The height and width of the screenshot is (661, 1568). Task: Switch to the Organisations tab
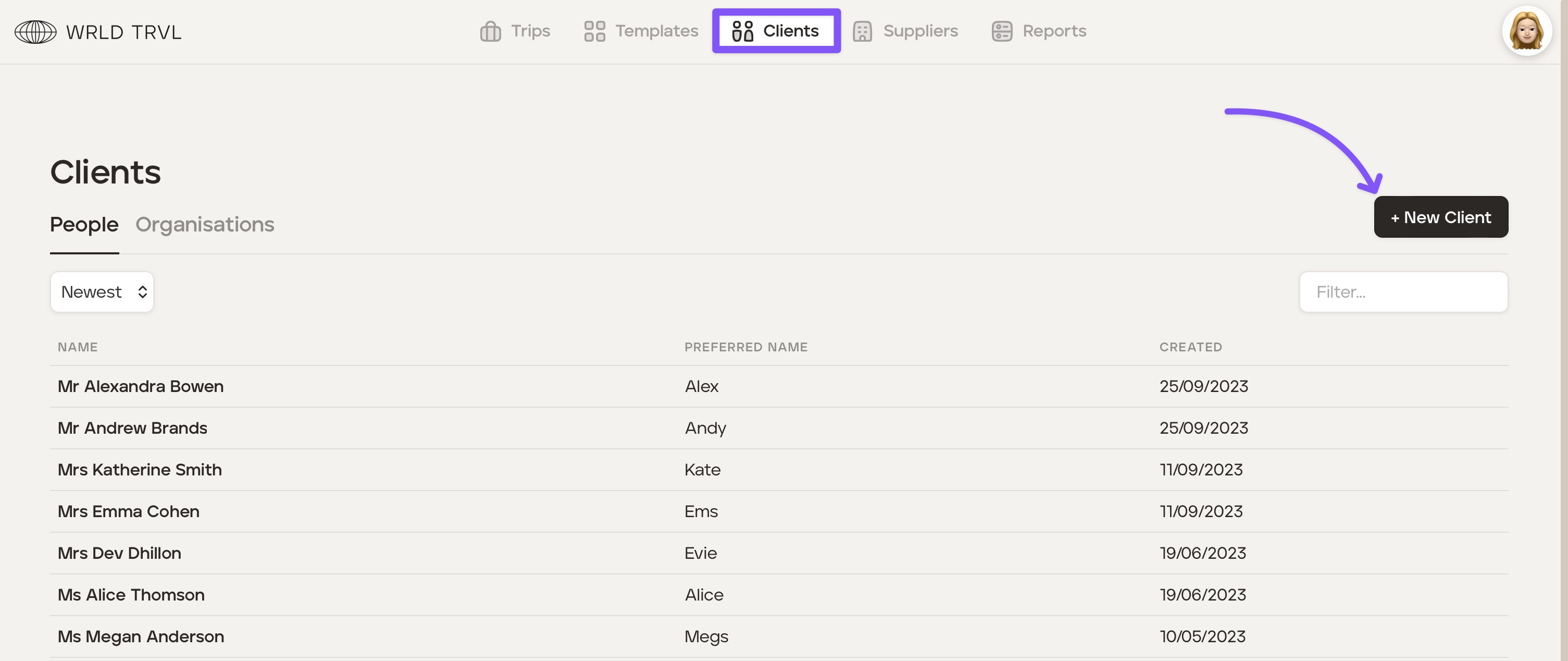(205, 224)
